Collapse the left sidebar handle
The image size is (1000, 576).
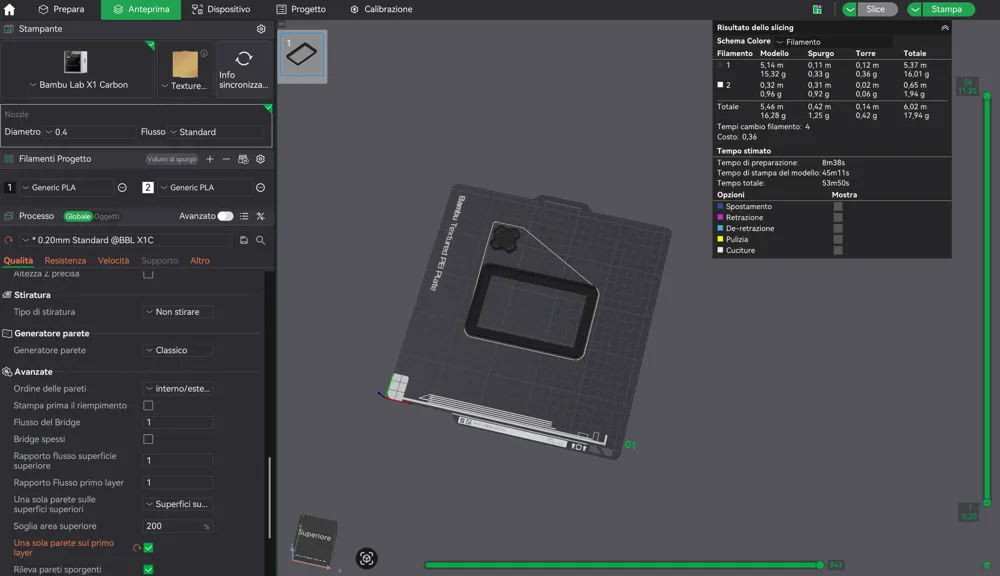coord(281,24)
